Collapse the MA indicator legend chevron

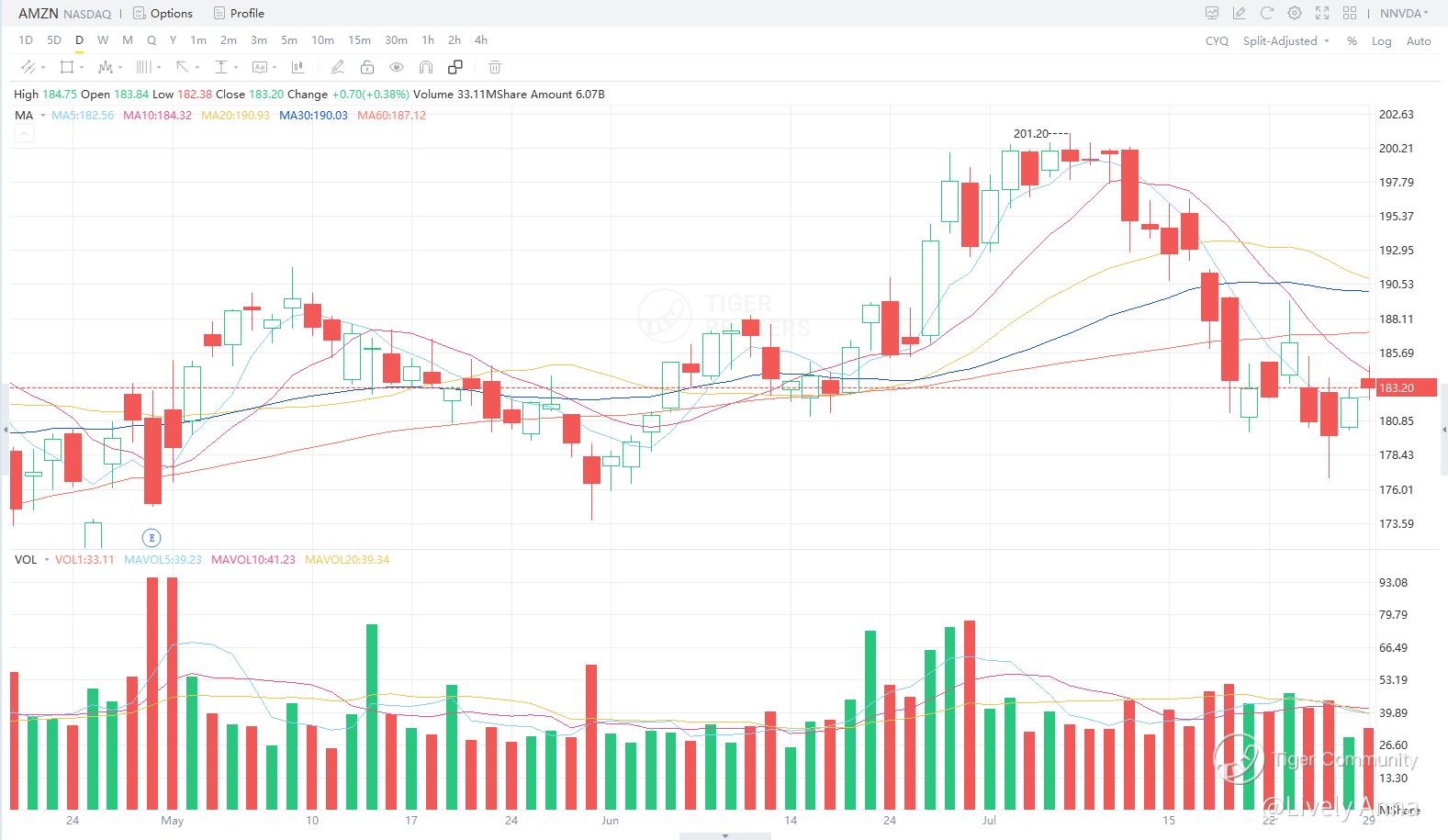[x=24, y=134]
